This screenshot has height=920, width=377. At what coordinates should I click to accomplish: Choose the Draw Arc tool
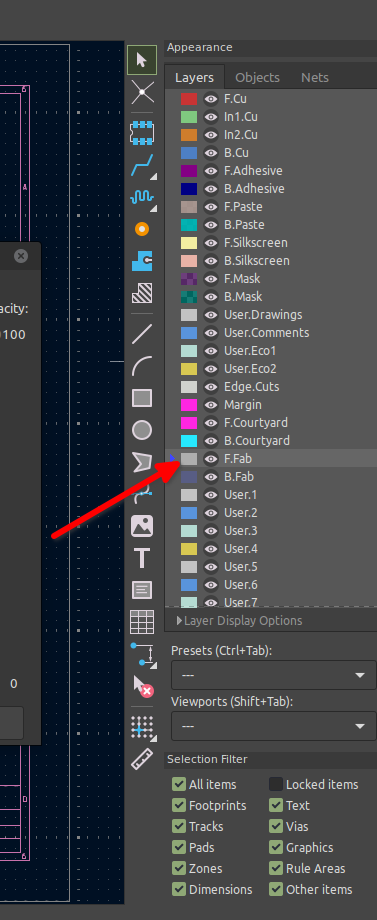point(142,366)
